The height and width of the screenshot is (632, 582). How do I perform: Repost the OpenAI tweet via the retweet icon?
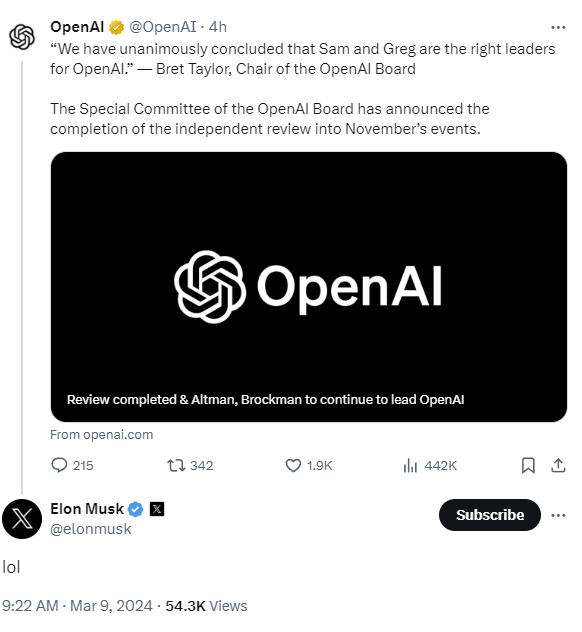176,466
